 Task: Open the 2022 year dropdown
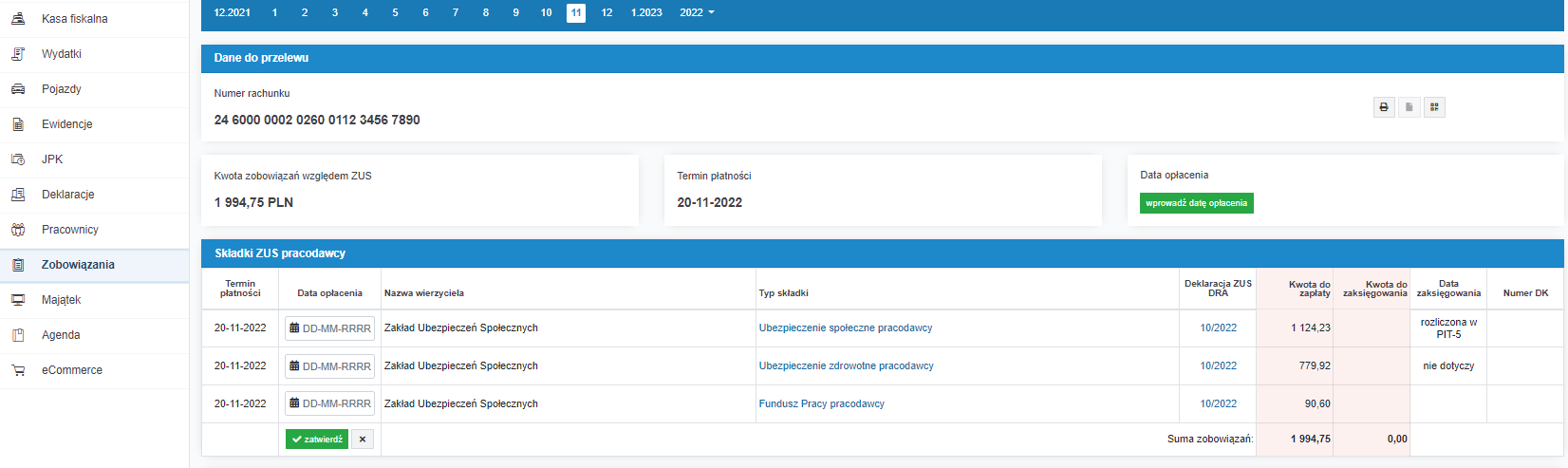pyautogui.click(x=697, y=12)
